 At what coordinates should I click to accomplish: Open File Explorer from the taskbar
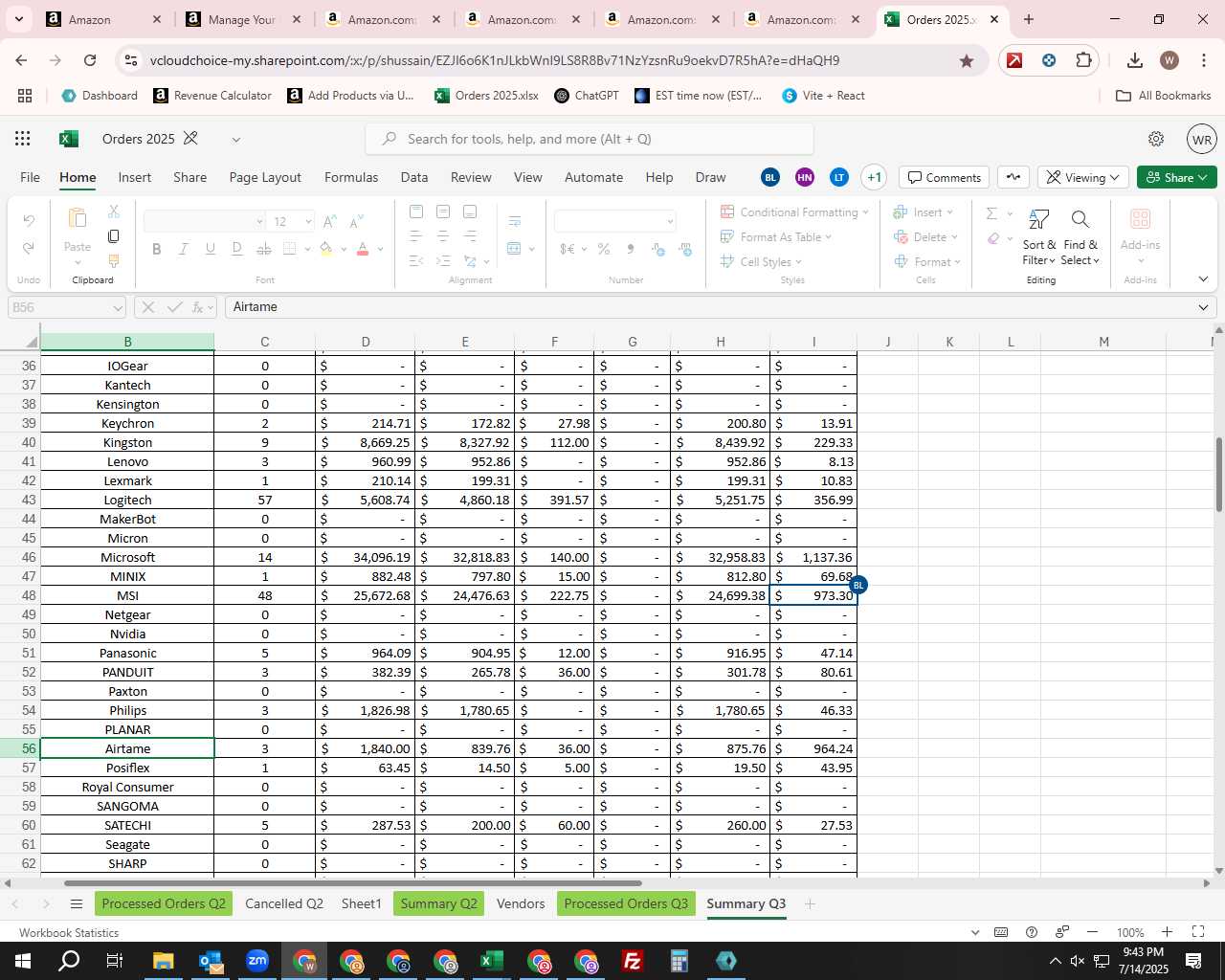[163, 961]
